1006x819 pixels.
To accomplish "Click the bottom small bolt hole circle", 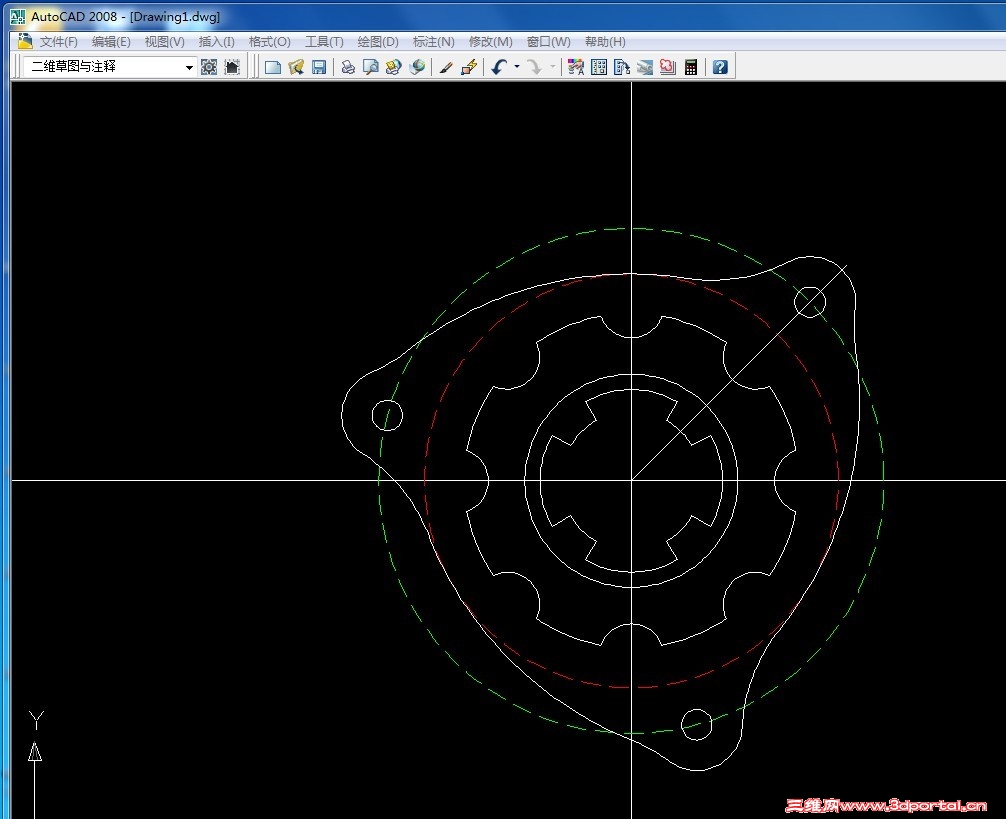I will pos(696,725).
